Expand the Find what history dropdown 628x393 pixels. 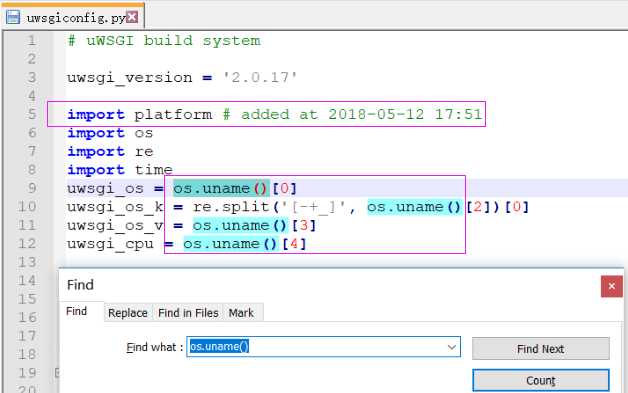pyautogui.click(x=451, y=347)
